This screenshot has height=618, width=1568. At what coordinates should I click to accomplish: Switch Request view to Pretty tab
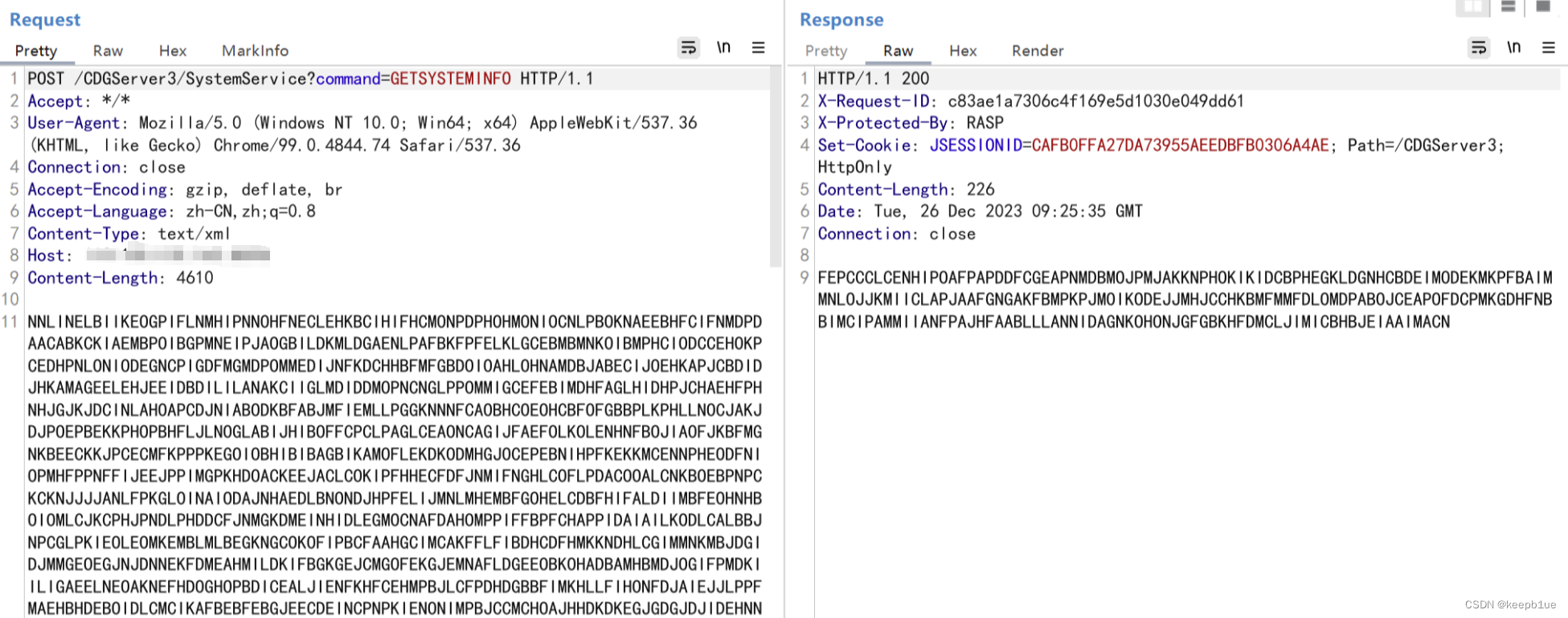(x=36, y=51)
